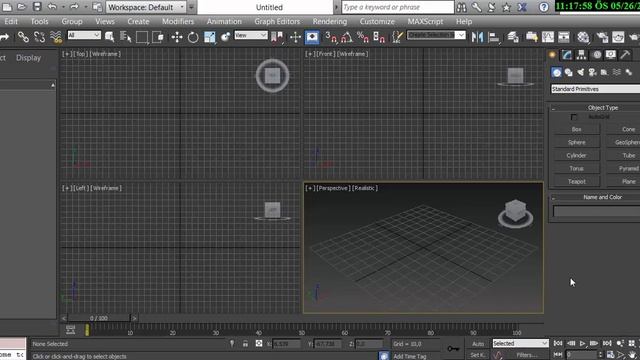The height and width of the screenshot is (360, 640).
Task: Toggle Angle Snap
Action: coord(347,37)
